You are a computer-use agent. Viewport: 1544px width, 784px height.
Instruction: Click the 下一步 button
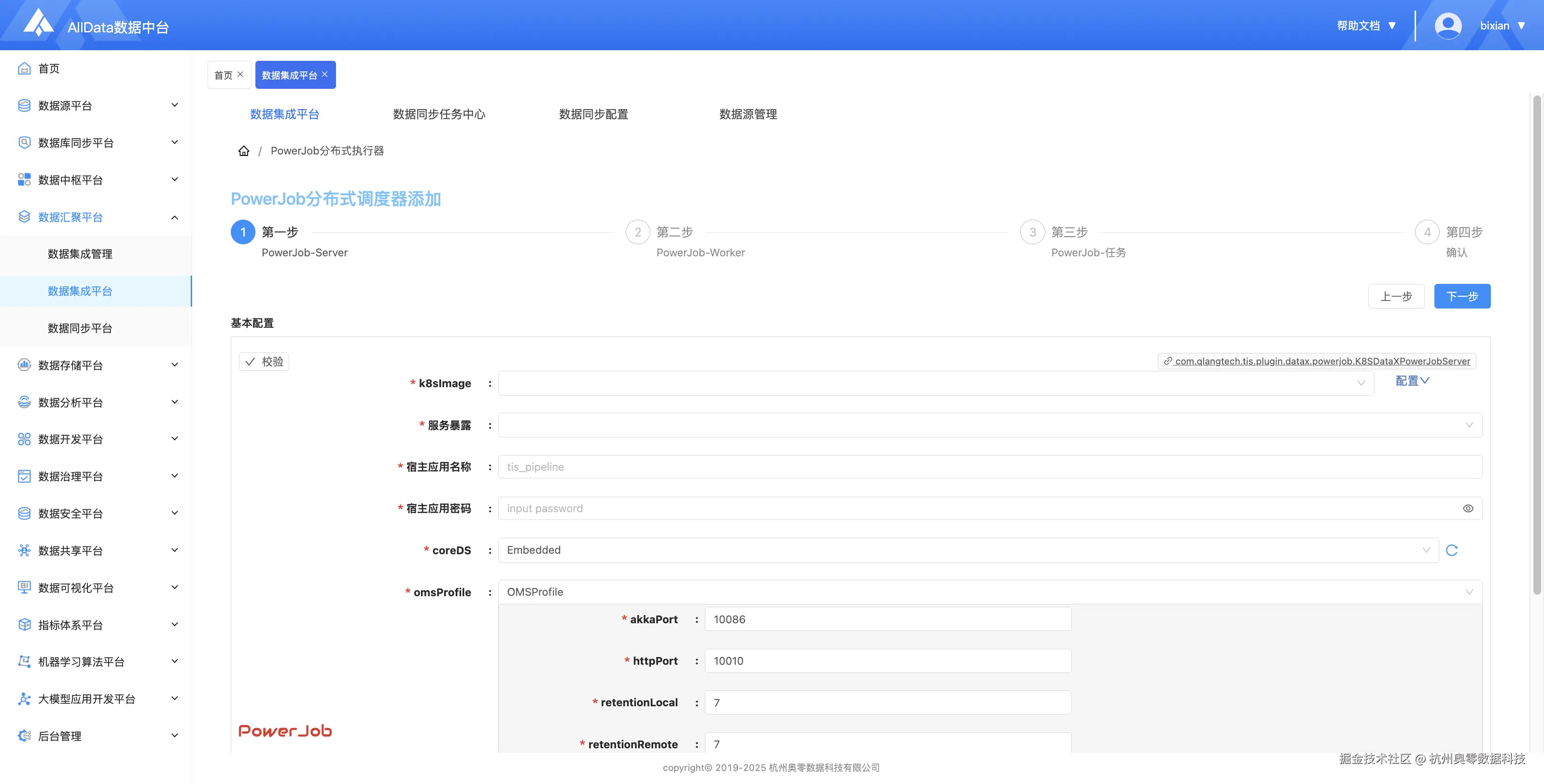(x=1461, y=296)
